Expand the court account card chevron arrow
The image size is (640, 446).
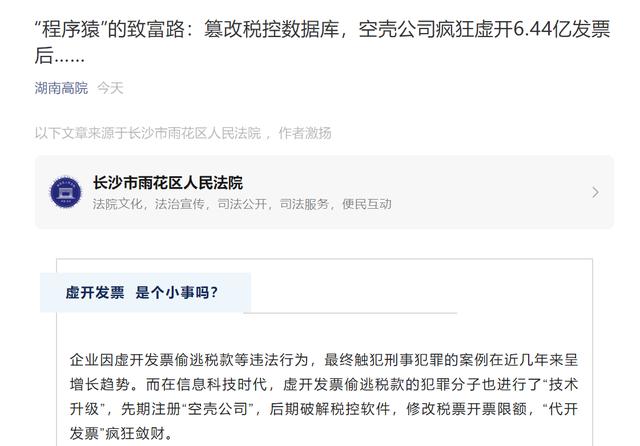[596, 192]
